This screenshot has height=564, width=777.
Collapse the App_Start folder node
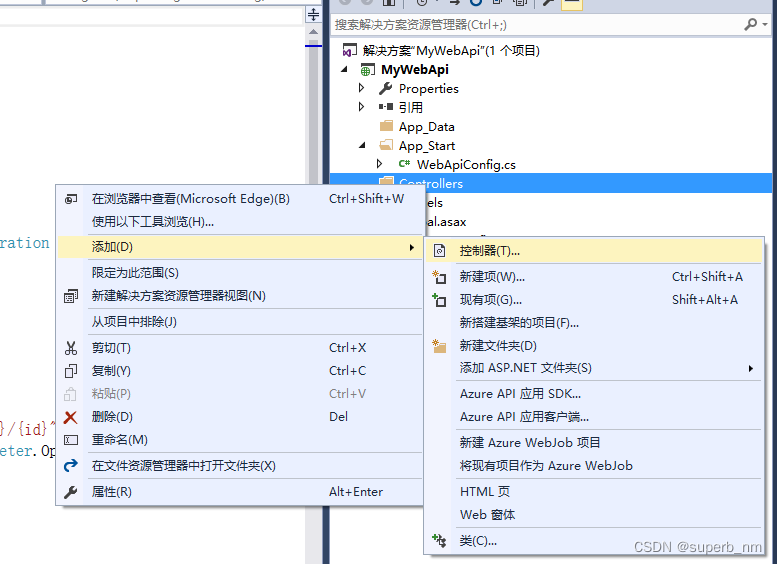[x=363, y=145]
